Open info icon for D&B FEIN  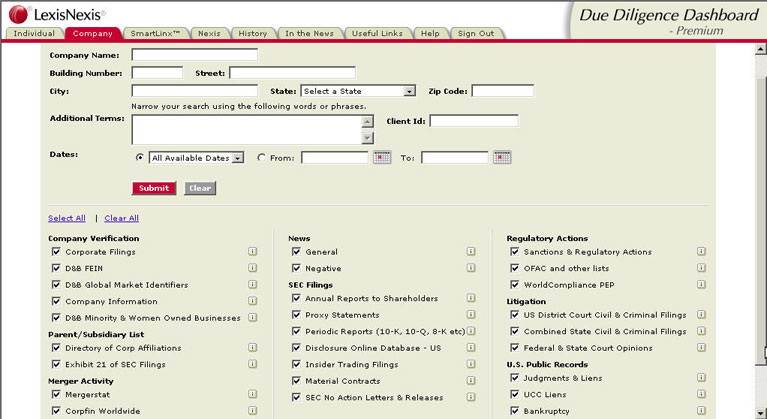click(252, 268)
